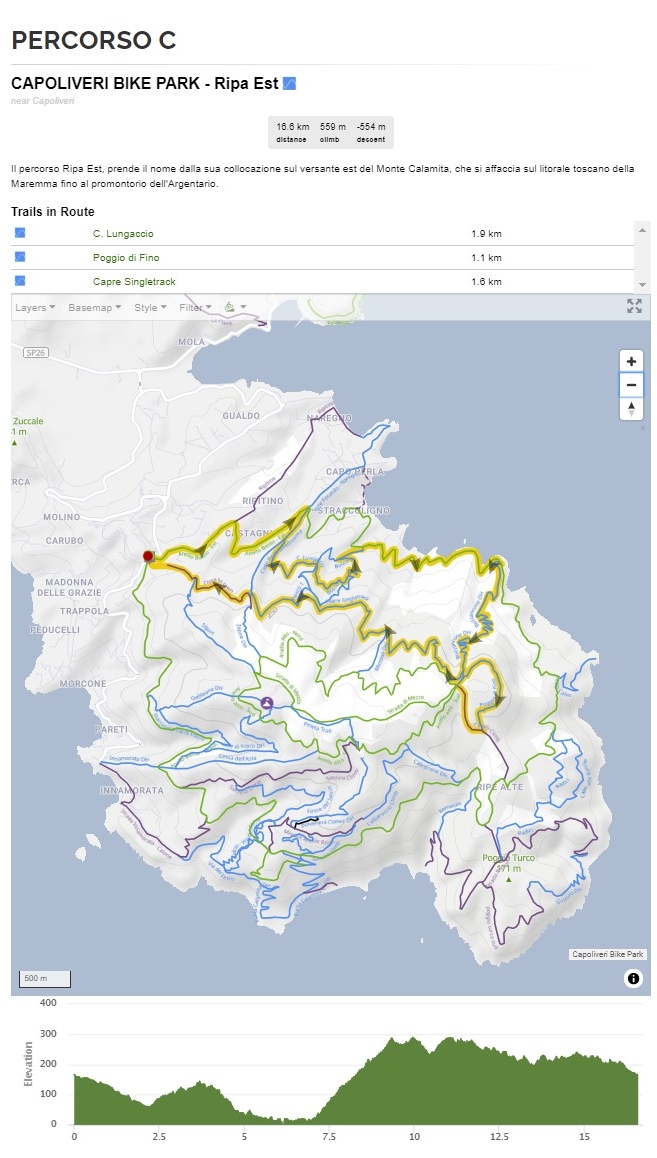
Task: Click the PARETI place label on the map
Action: click(x=111, y=729)
